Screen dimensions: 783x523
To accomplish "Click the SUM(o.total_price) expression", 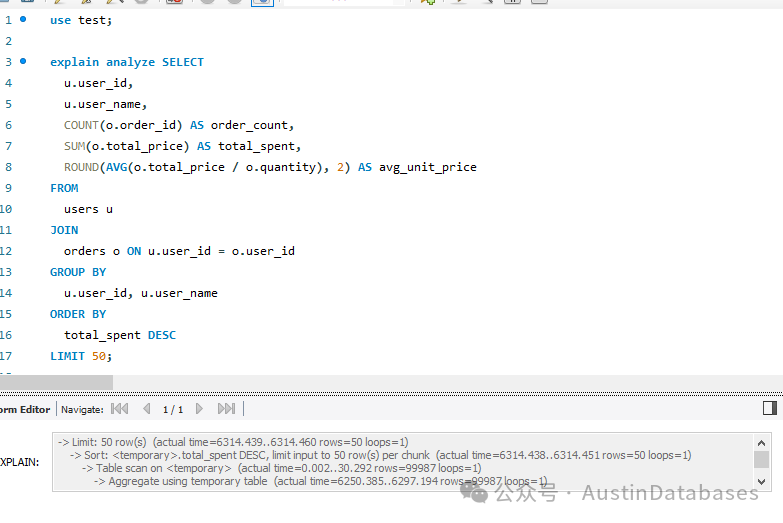I will [x=126, y=146].
